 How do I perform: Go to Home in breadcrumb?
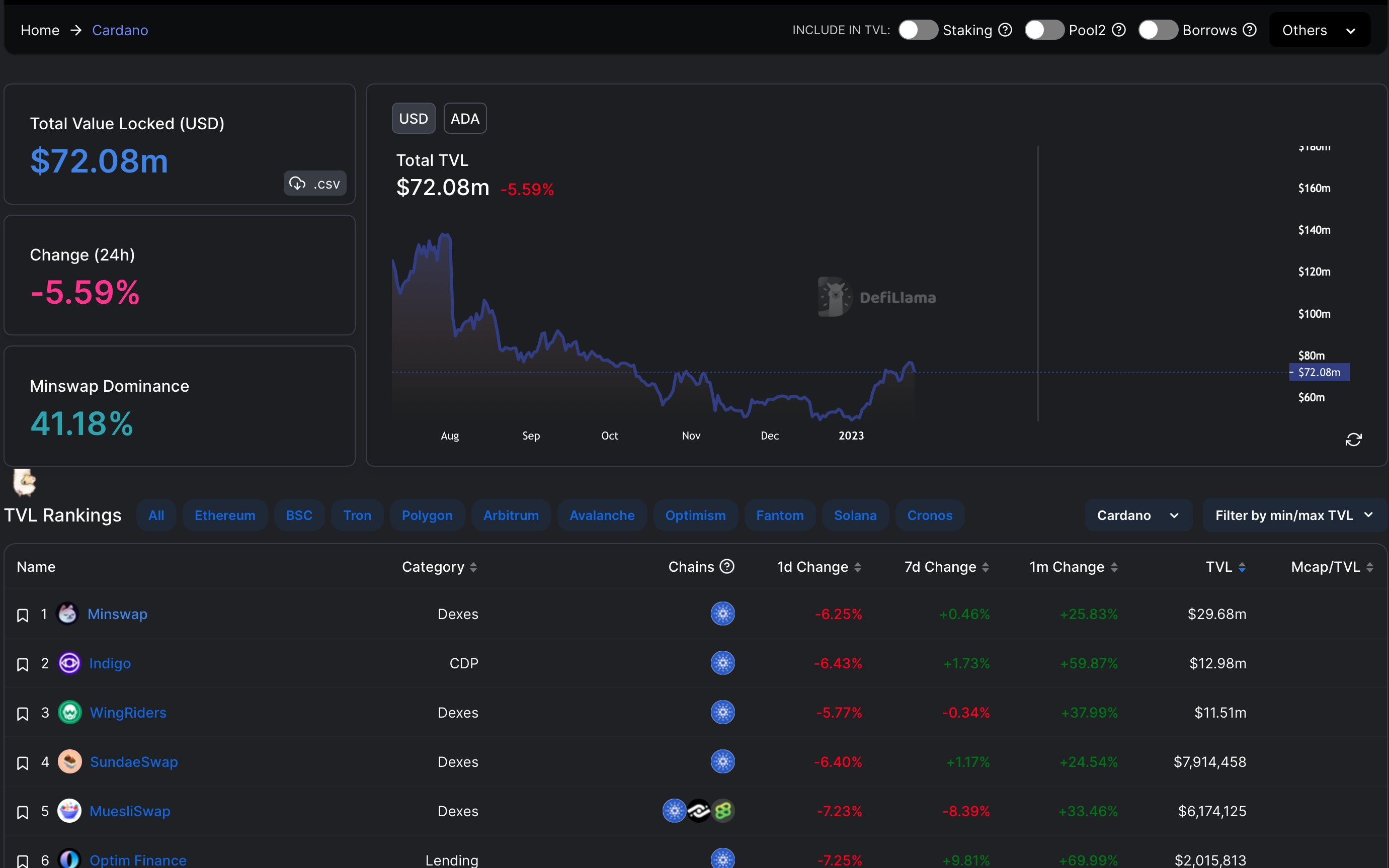pos(40,30)
